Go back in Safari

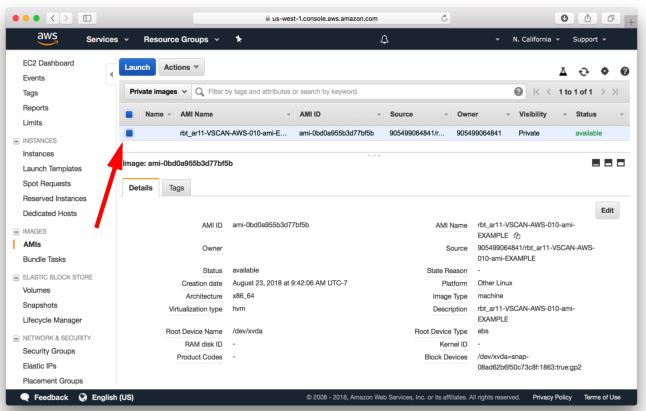pos(53,18)
